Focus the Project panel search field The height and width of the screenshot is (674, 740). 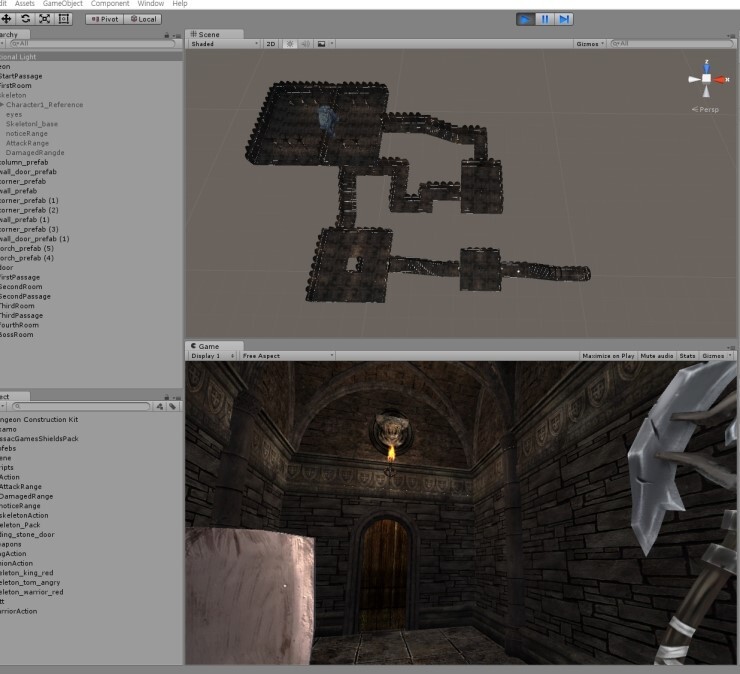point(81,406)
